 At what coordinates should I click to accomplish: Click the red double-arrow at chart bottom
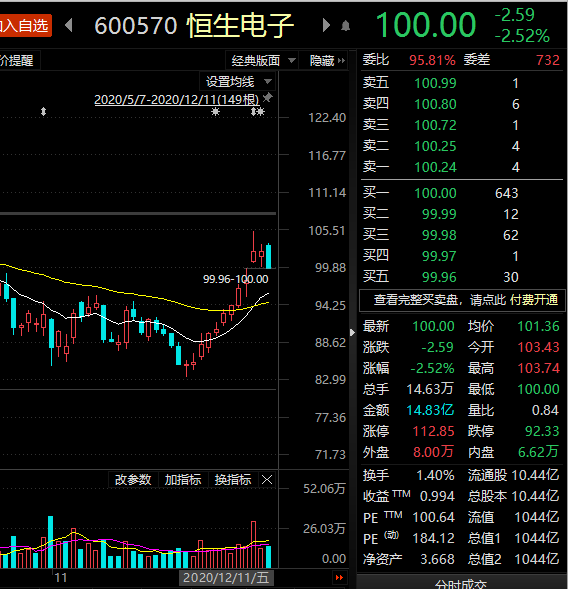point(339,577)
